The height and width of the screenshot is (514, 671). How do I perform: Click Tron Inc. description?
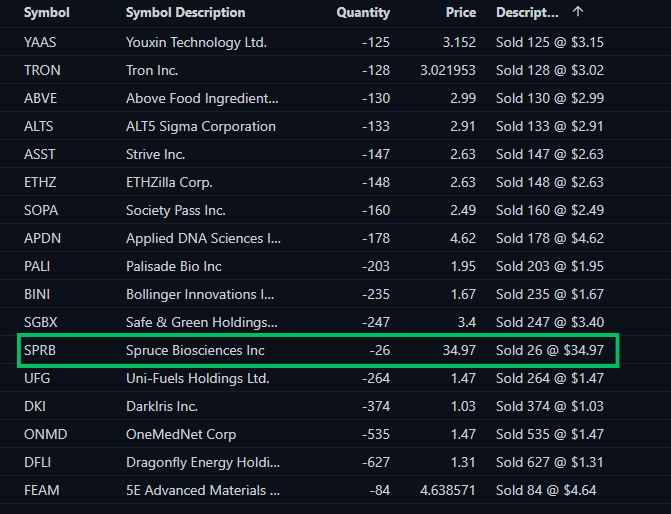(152, 70)
